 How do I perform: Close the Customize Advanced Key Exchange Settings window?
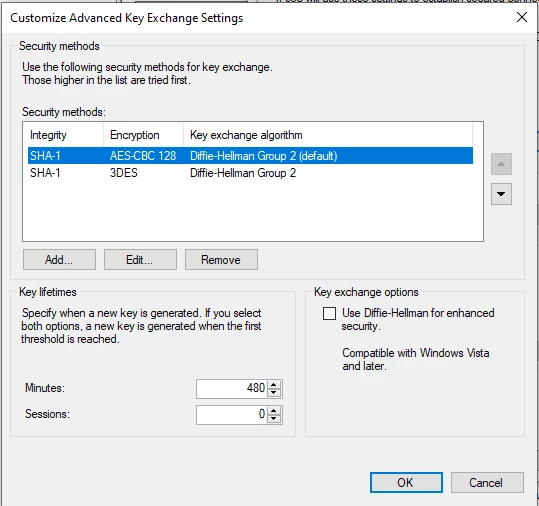coord(522,17)
